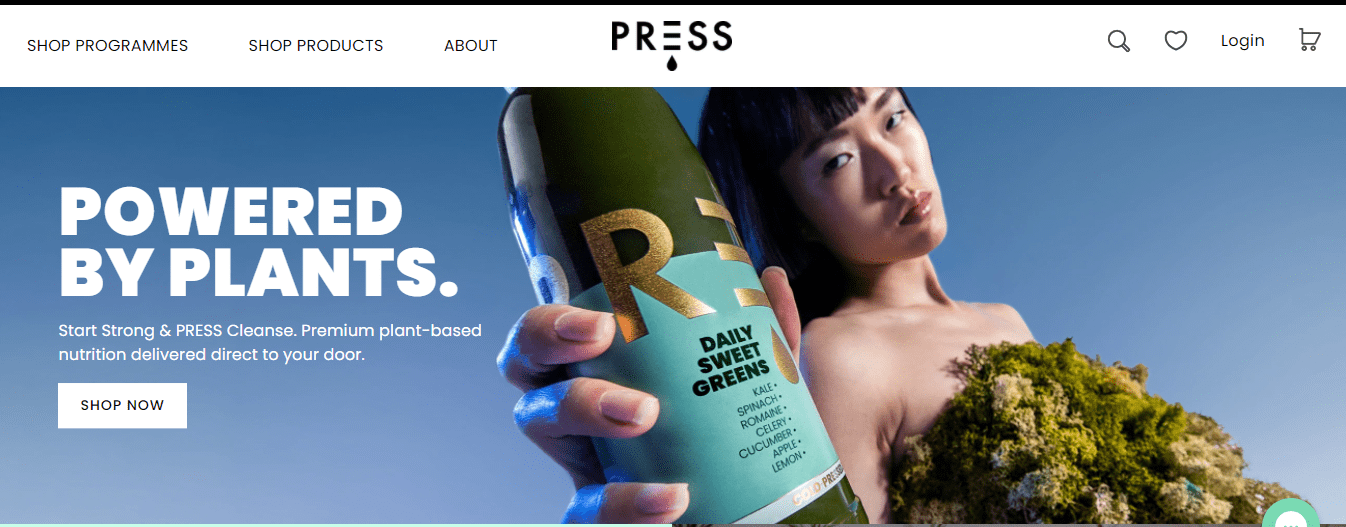Click the POWERED BY PLANTS headline
This screenshot has width=1346, height=527.
[x=258, y=241]
